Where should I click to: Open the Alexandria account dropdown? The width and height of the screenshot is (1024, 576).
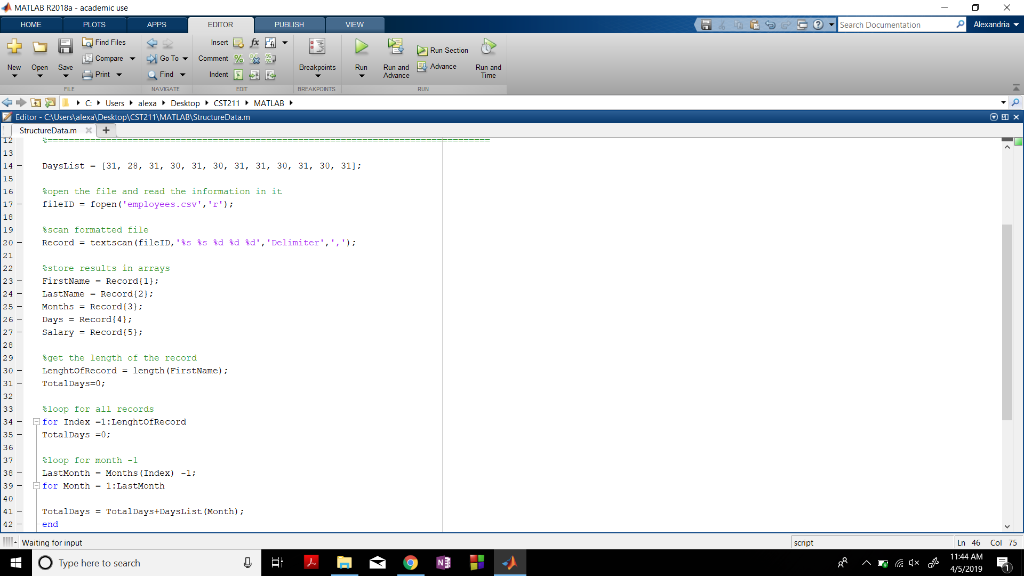(x=996, y=25)
